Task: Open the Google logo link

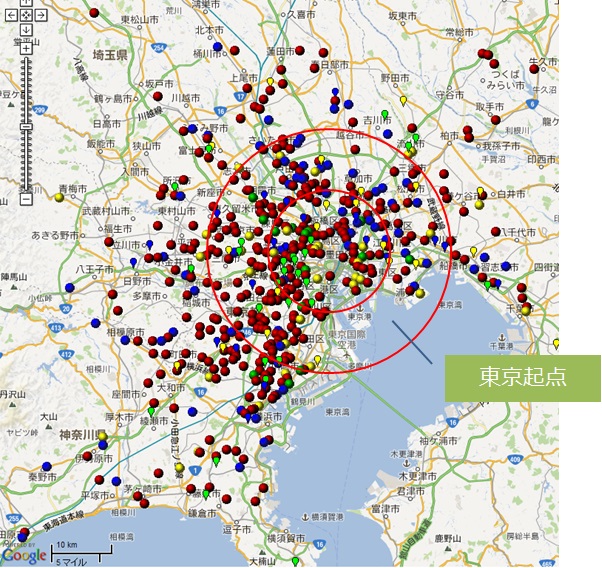Action: [x=24, y=555]
